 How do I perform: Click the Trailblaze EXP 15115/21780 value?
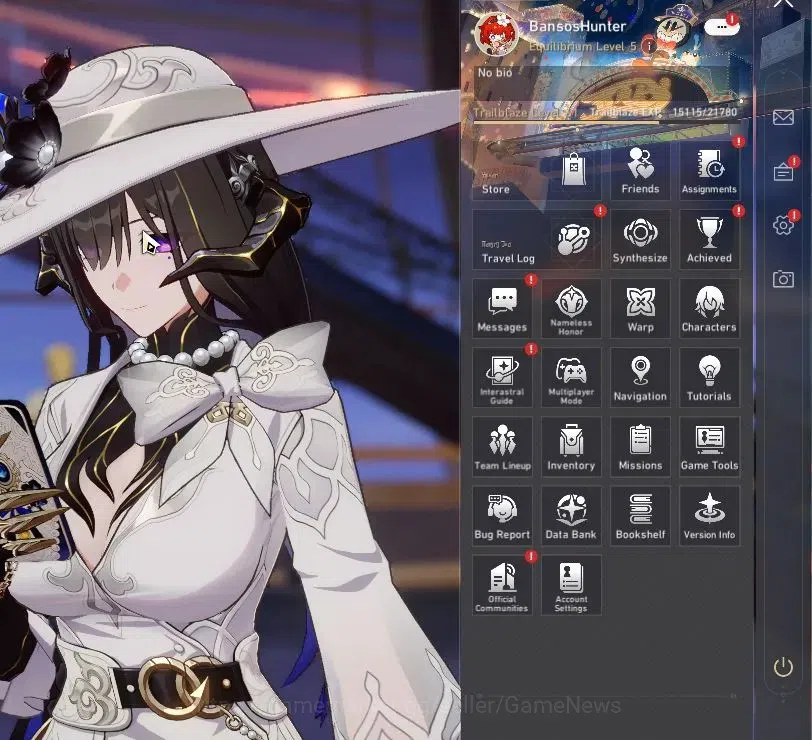point(704,112)
